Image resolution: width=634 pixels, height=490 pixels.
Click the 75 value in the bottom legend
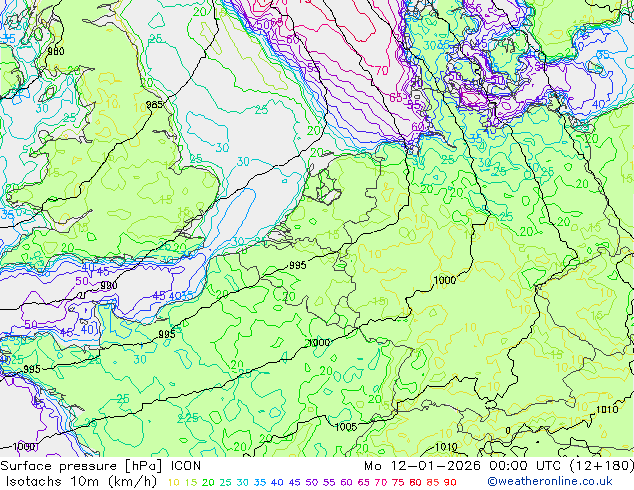click(398, 482)
